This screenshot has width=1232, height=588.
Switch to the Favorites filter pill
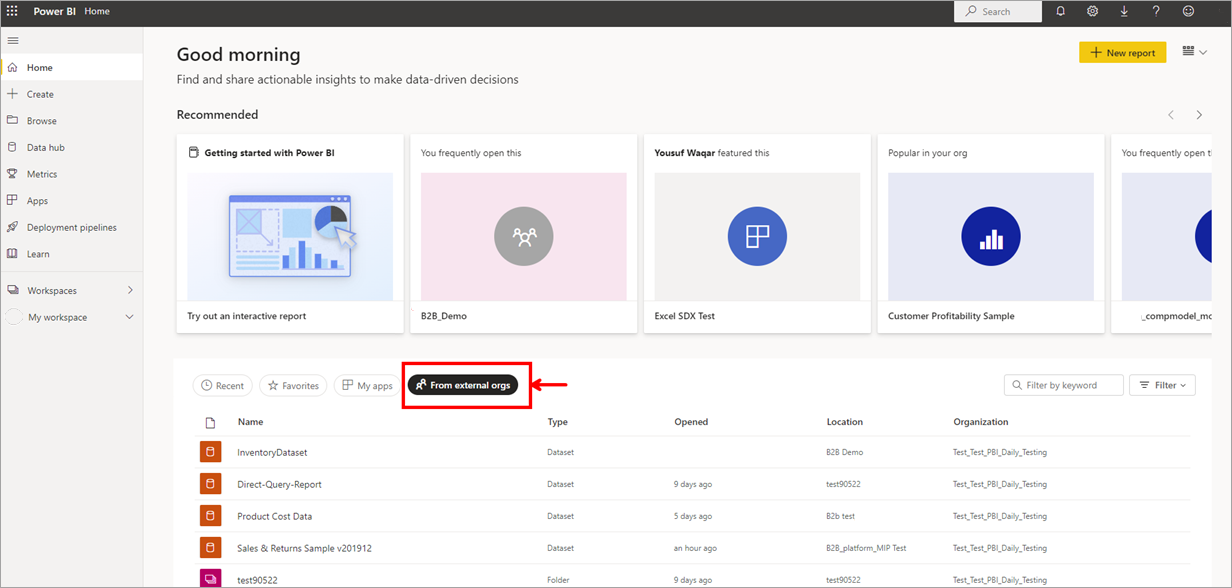(292, 384)
